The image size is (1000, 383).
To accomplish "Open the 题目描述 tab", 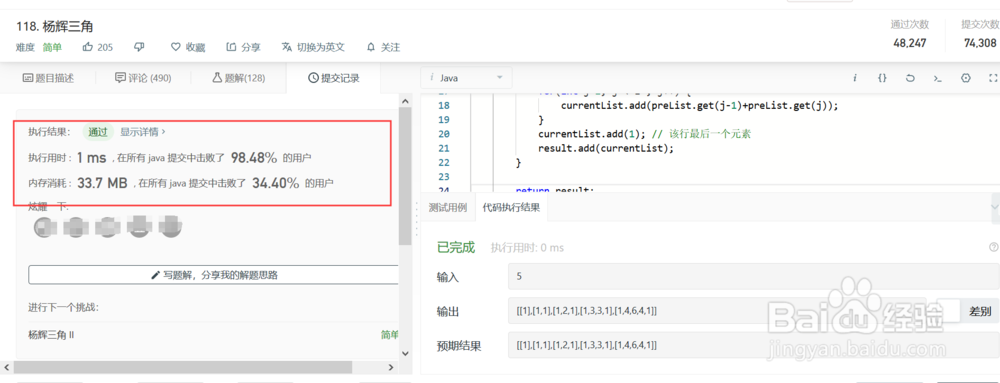I will (48, 78).
